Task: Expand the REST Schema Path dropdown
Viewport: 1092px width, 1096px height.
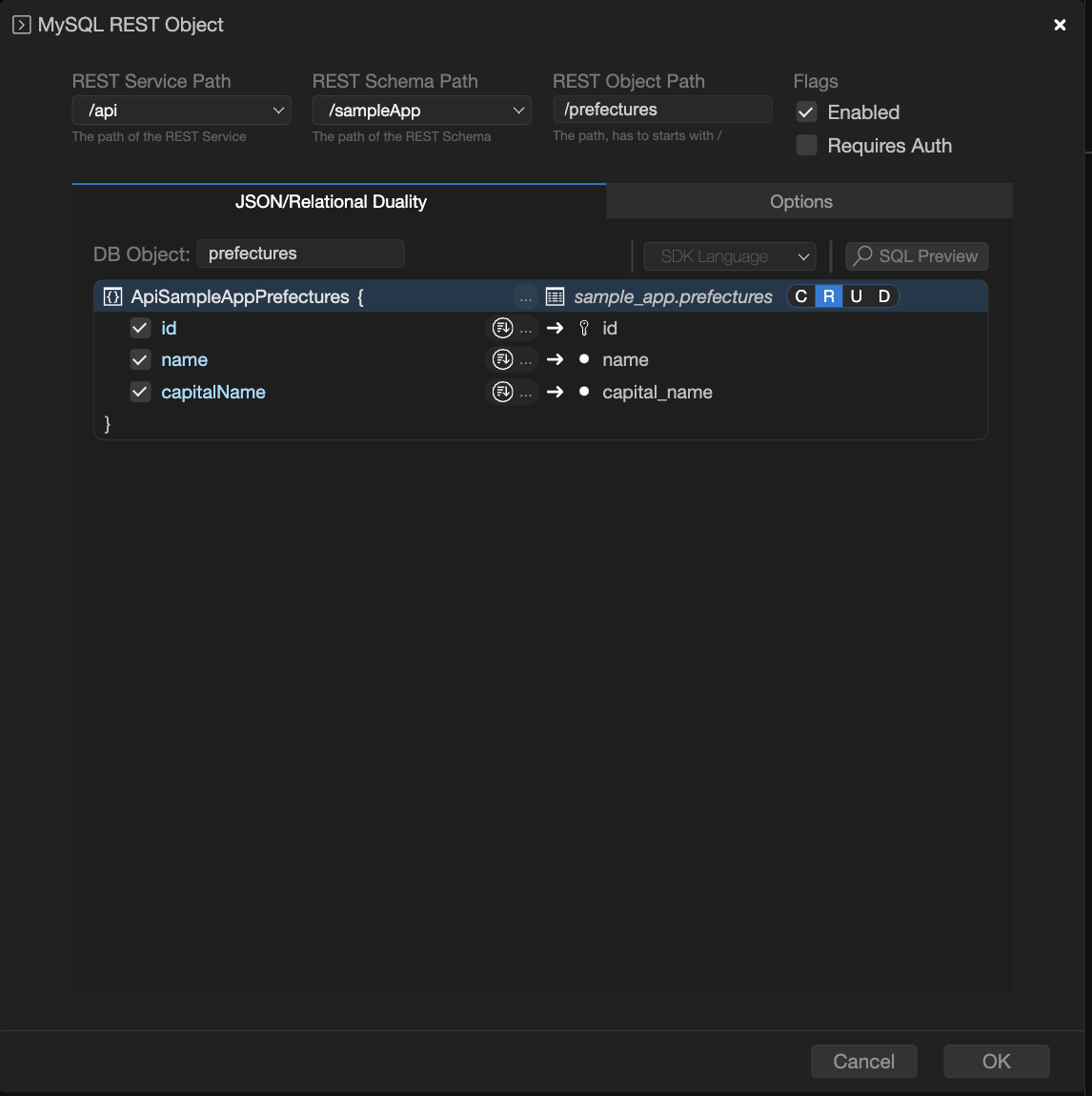Action: click(x=421, y=111)
